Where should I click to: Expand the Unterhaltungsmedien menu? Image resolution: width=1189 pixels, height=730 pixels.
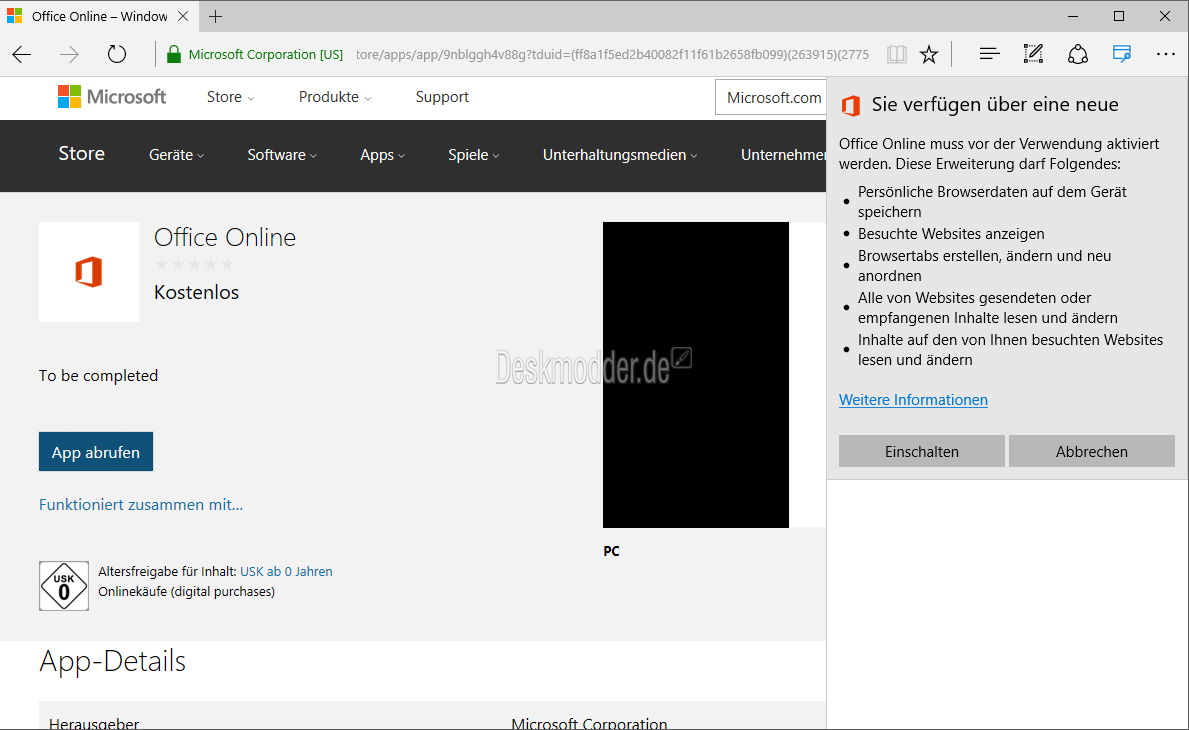620,155
